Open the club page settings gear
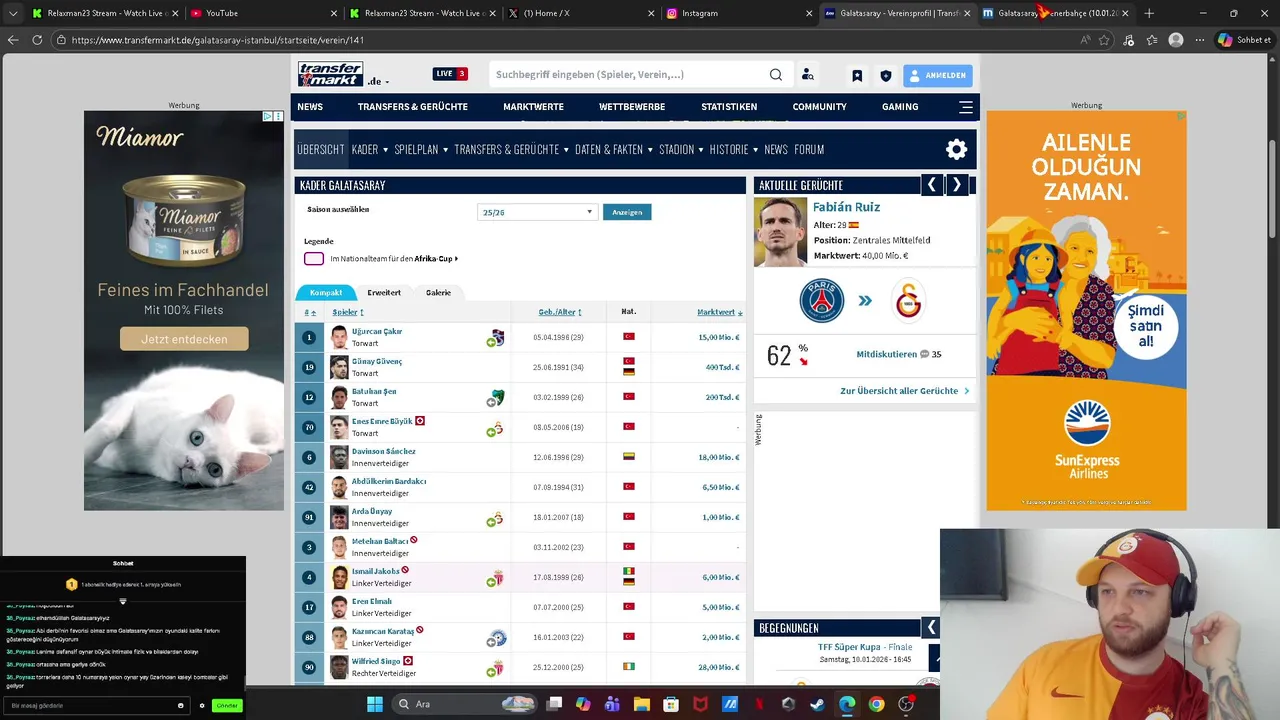 click(956, 149)
